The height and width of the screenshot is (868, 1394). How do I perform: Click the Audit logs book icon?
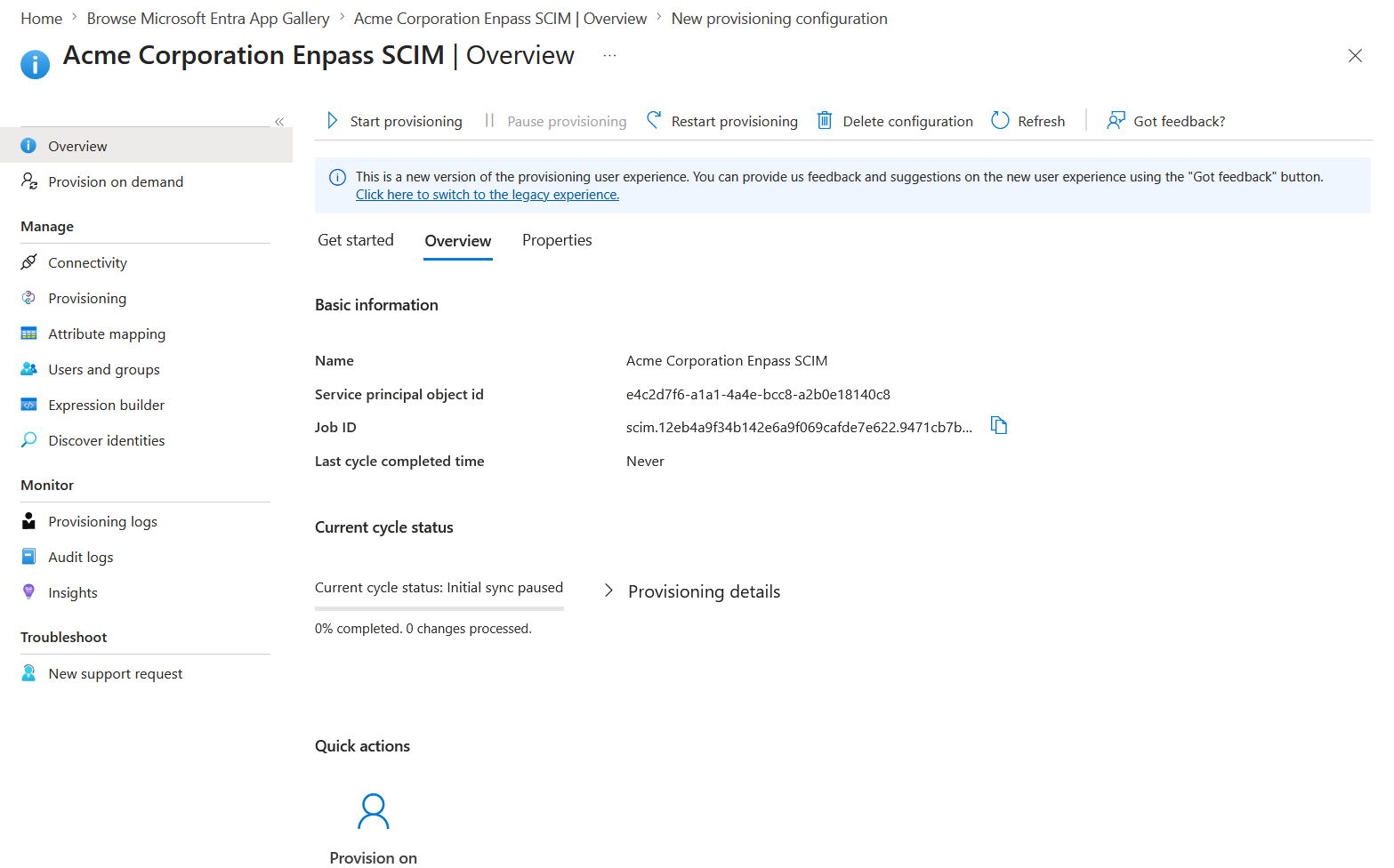28,557
